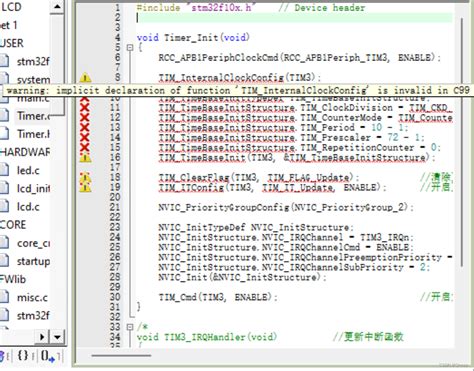
Task: Click the implicit declaration warning tooltip
Action: click(x=238, y=90)
